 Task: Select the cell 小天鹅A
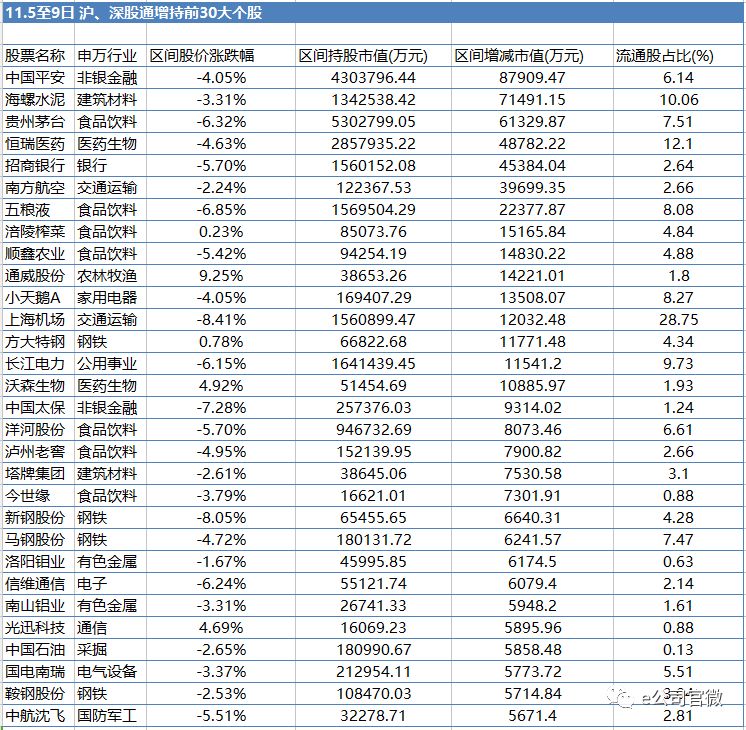[32, 297]
